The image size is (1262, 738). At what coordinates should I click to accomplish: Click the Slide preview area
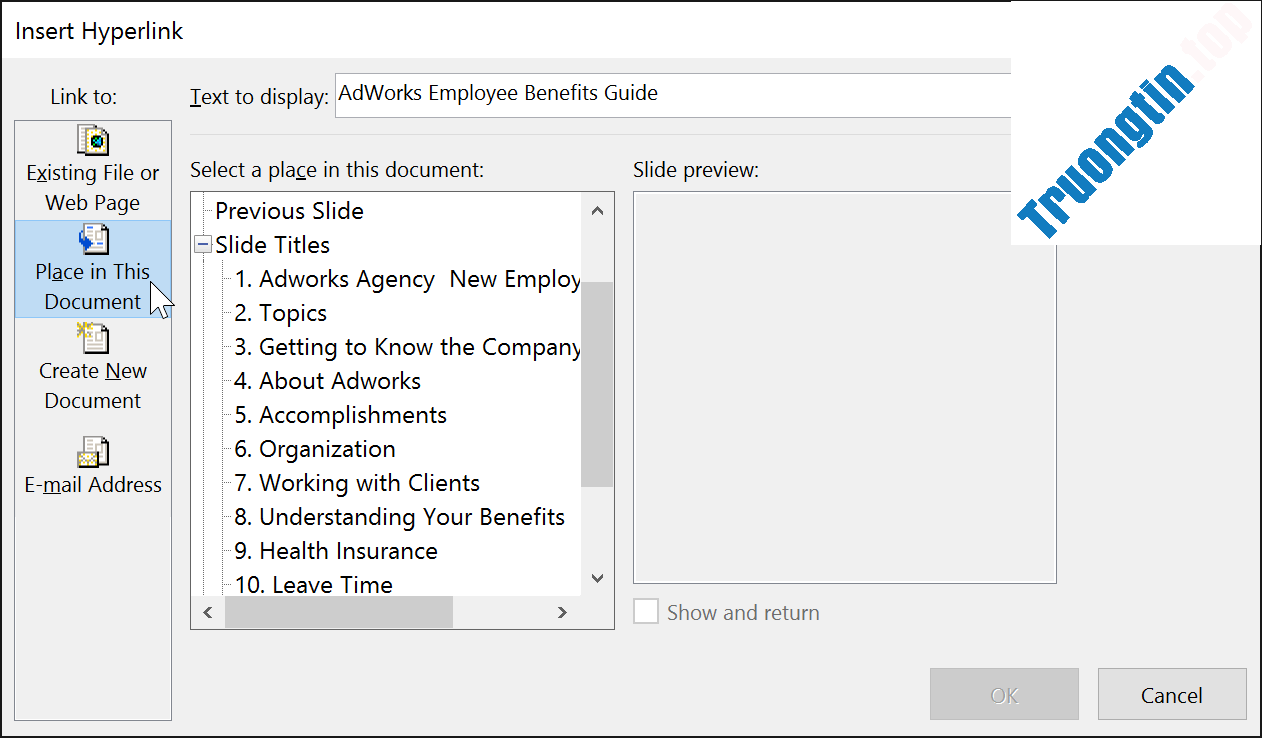[x=844, y=386]
